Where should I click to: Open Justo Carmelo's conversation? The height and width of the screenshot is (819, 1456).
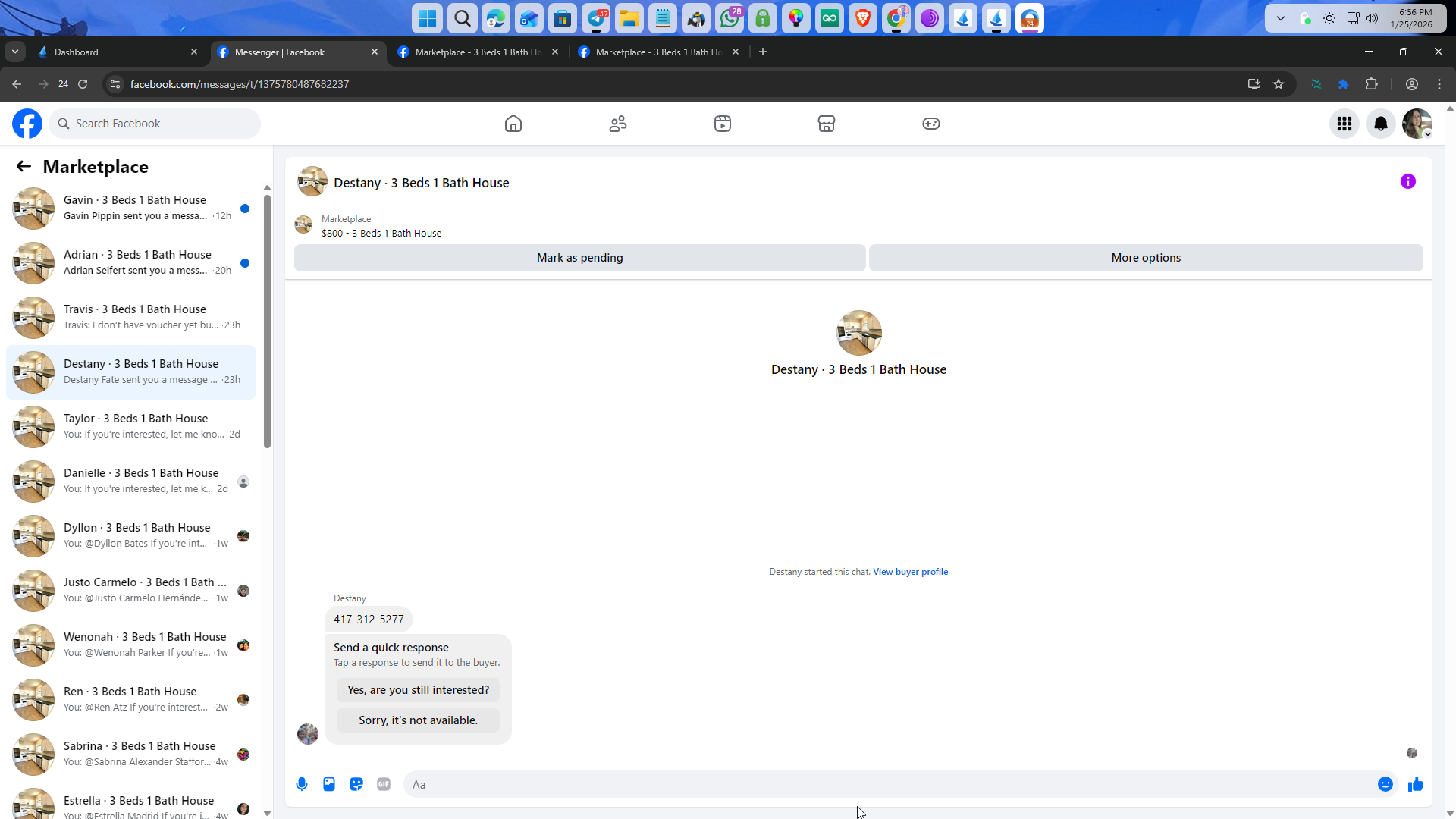click(130, 591)
